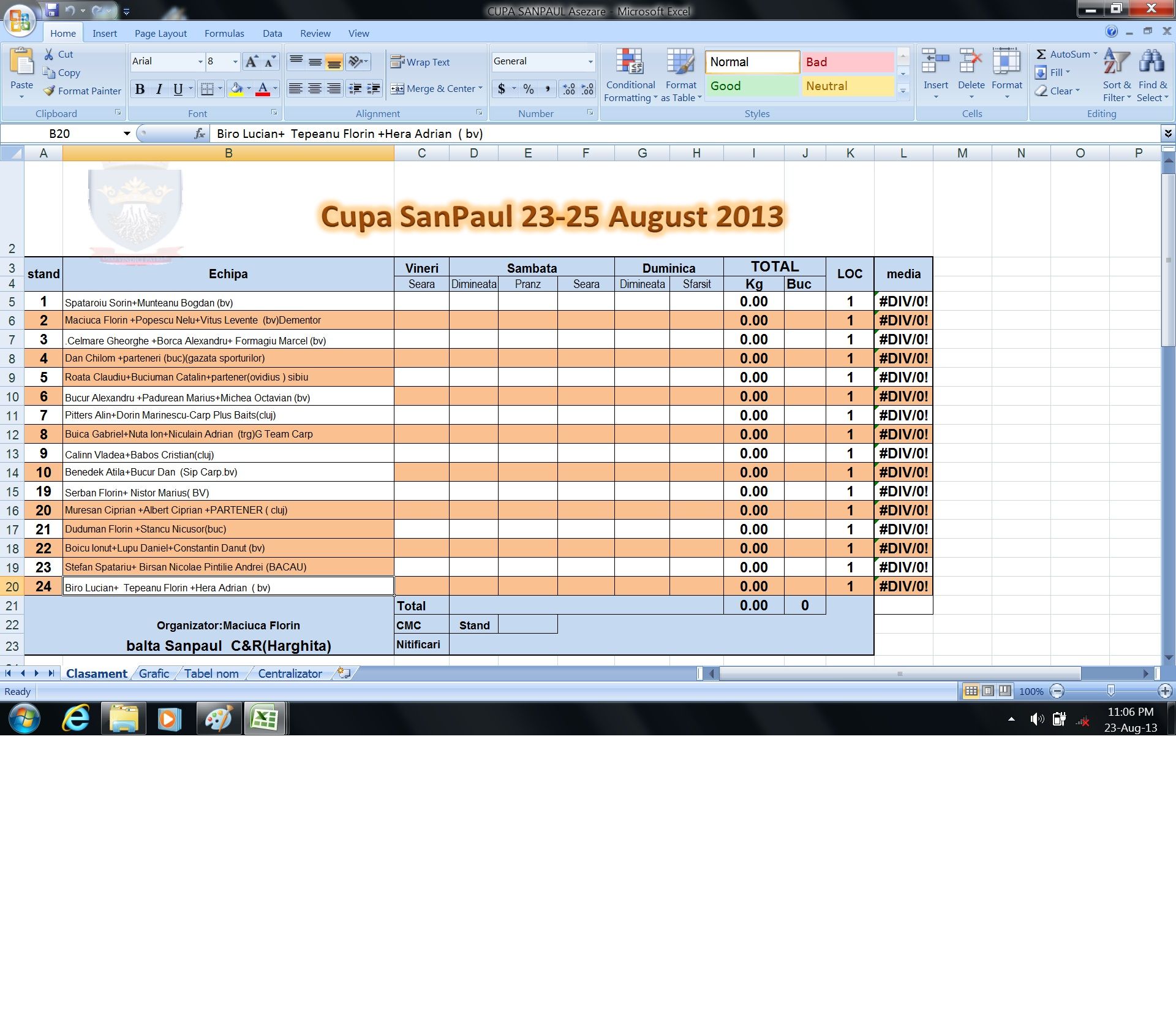This screenshot has width=1176, height=1035.
Task: Click the Format Painter brush icon
Action: tap(50, 91)
